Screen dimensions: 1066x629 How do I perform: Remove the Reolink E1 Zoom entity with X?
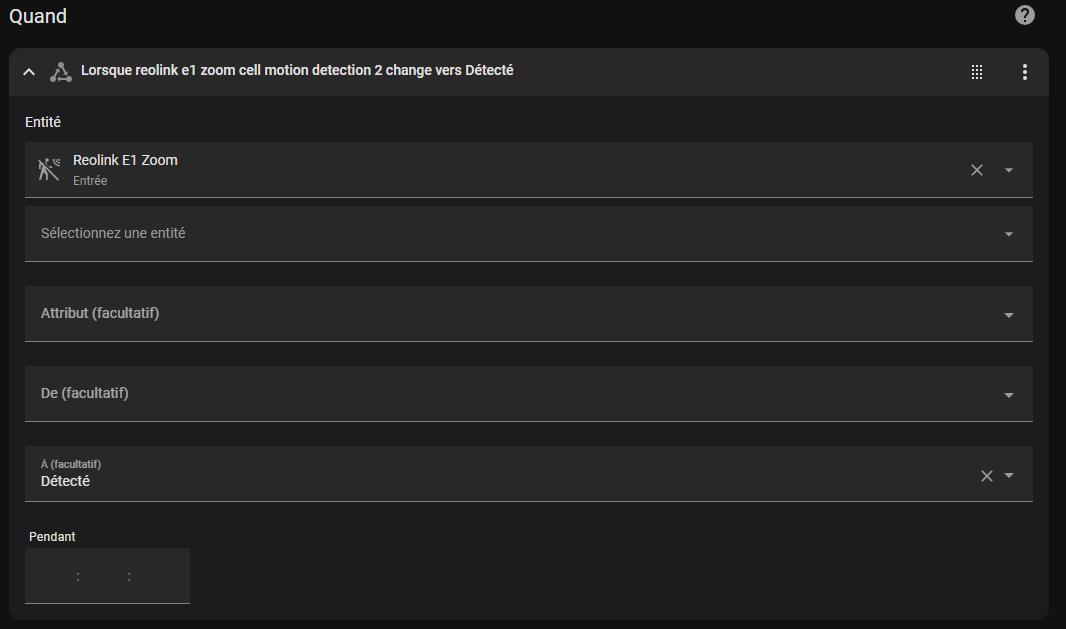point(977,170)
